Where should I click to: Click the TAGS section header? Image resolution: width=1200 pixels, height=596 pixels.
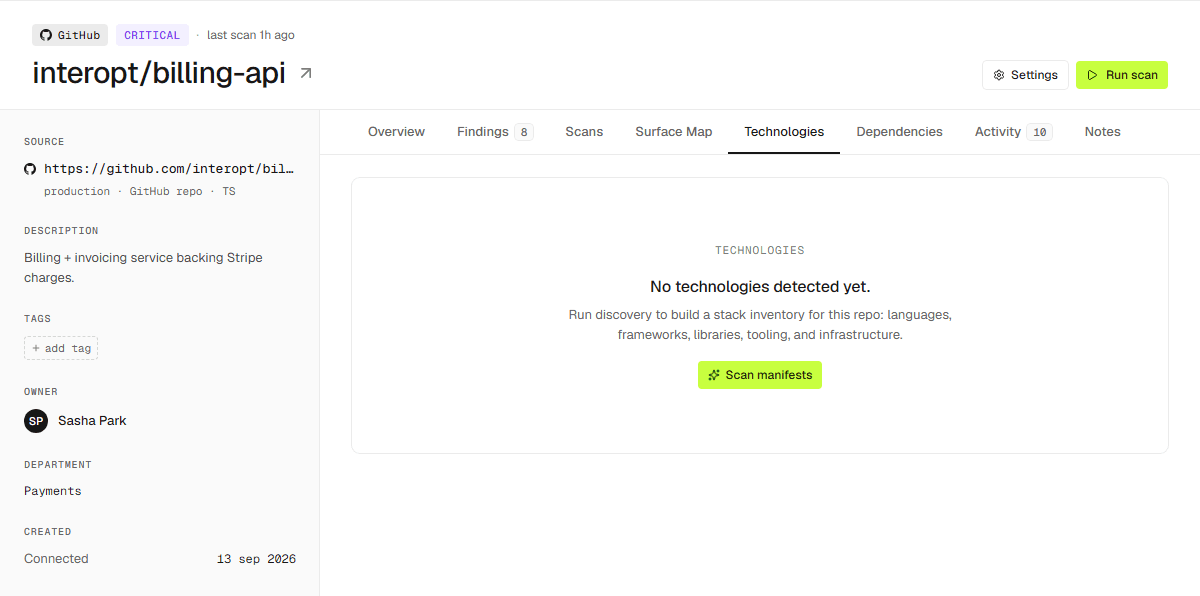37,319
